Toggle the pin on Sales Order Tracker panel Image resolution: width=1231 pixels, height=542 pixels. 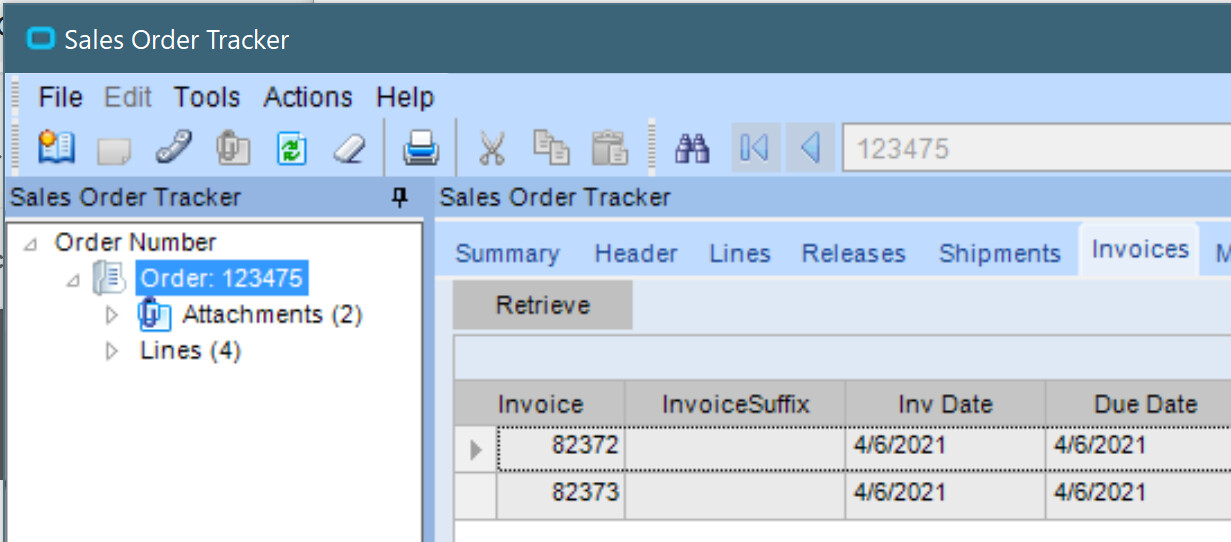click(400, 197)
